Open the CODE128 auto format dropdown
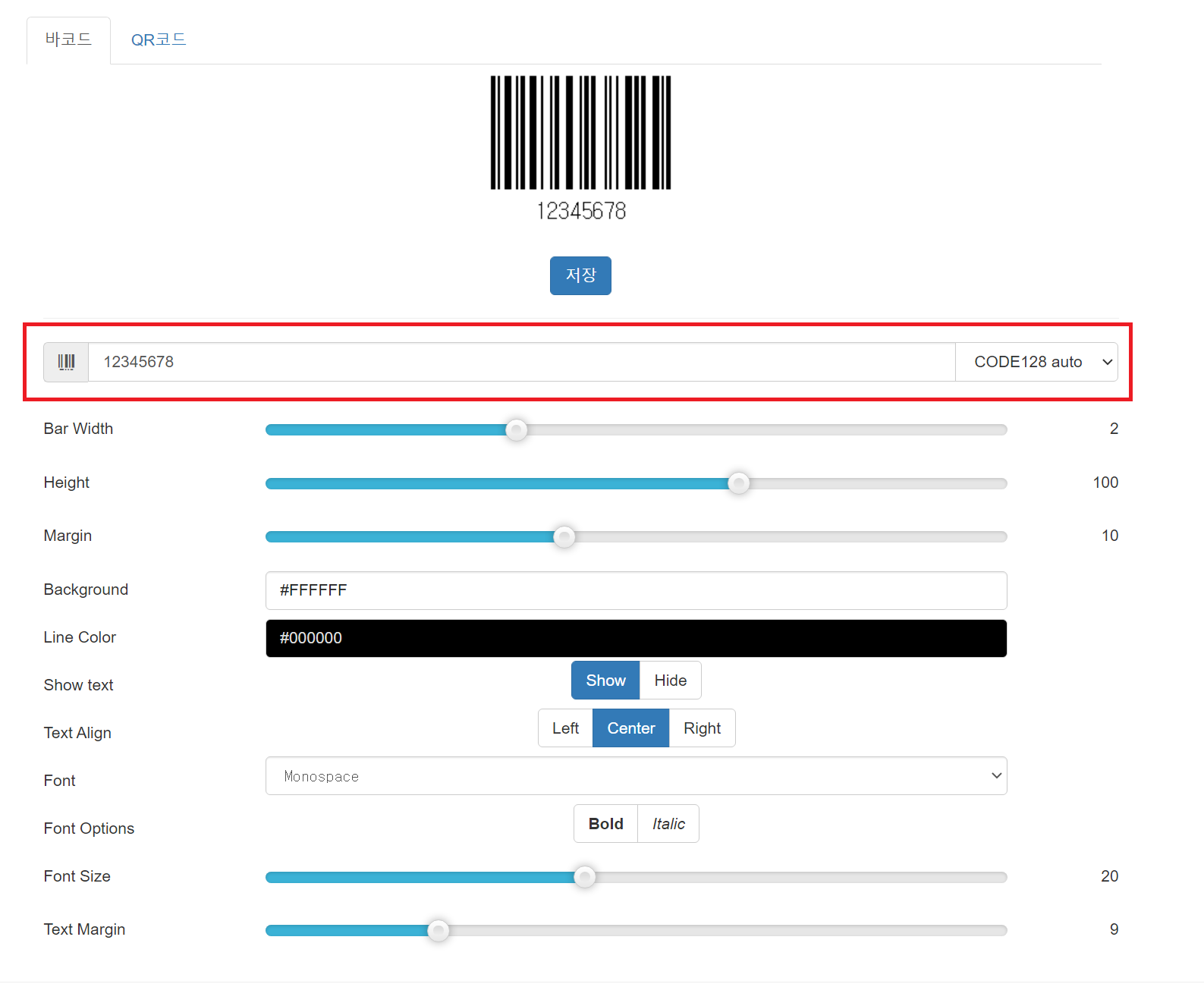Screen dimensions: 1204x1006 [1036, 362]
